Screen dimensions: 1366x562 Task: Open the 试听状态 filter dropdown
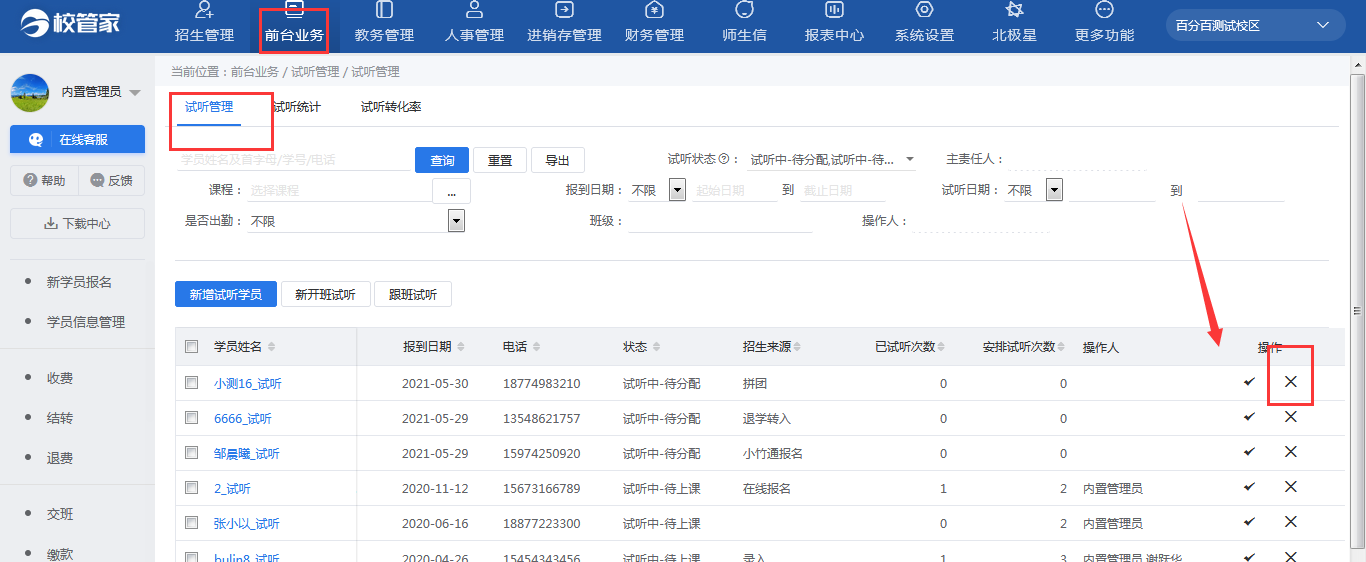click(x=832, y=159)
